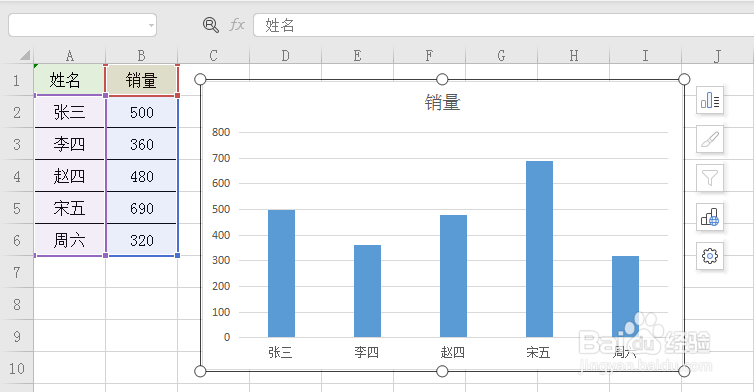Screen dimensions: 754x392
Task: Click the 张三 category axis label
Action: (x=280, y=353)
